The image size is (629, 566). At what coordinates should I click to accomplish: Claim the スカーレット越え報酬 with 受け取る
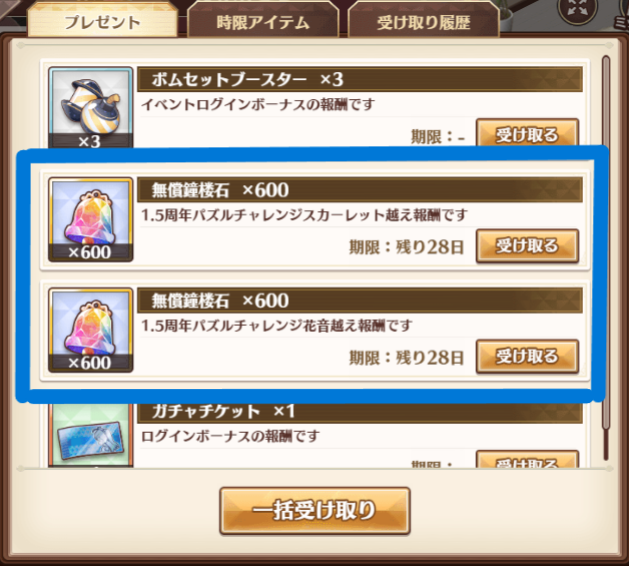click(527, 245)
